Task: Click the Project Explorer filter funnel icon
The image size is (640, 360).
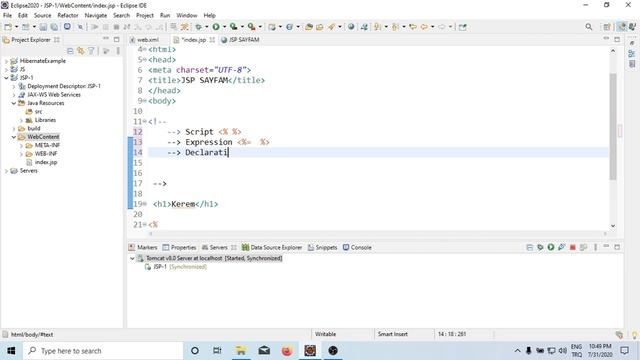Action: click(91, 51)
